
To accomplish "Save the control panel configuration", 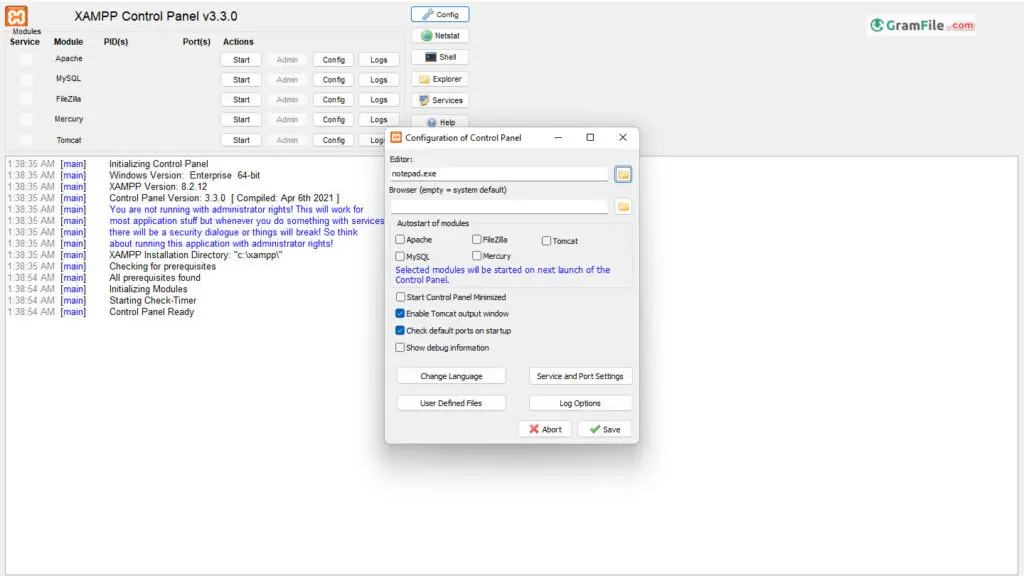I will tap(605, 429).
